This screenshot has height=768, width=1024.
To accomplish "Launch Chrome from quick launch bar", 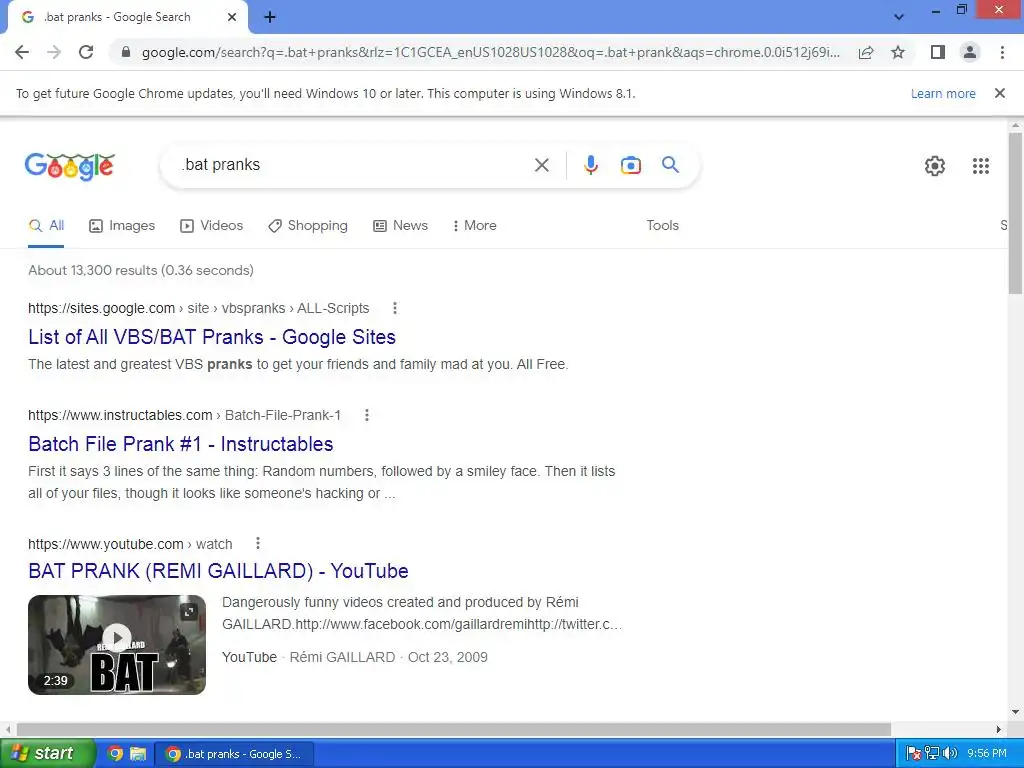I will (115, 754).
